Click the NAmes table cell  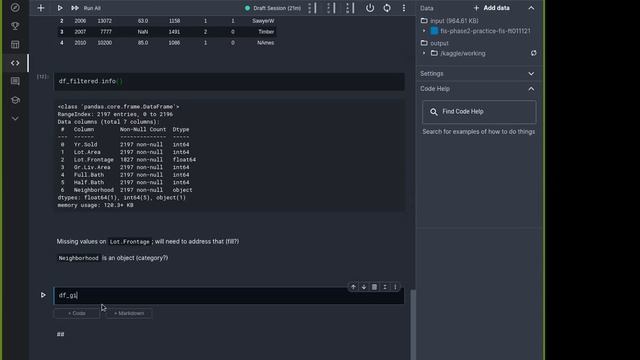point(266,42)
